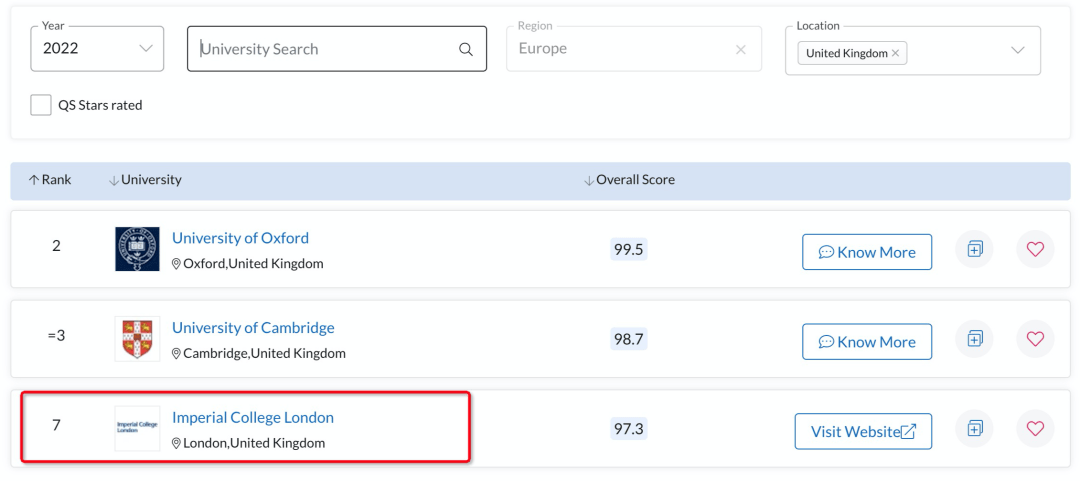This screenshot has height=481, width=1080.
Task: Enable the QS Stars rated checkbox
Action: tap(41, 105)
